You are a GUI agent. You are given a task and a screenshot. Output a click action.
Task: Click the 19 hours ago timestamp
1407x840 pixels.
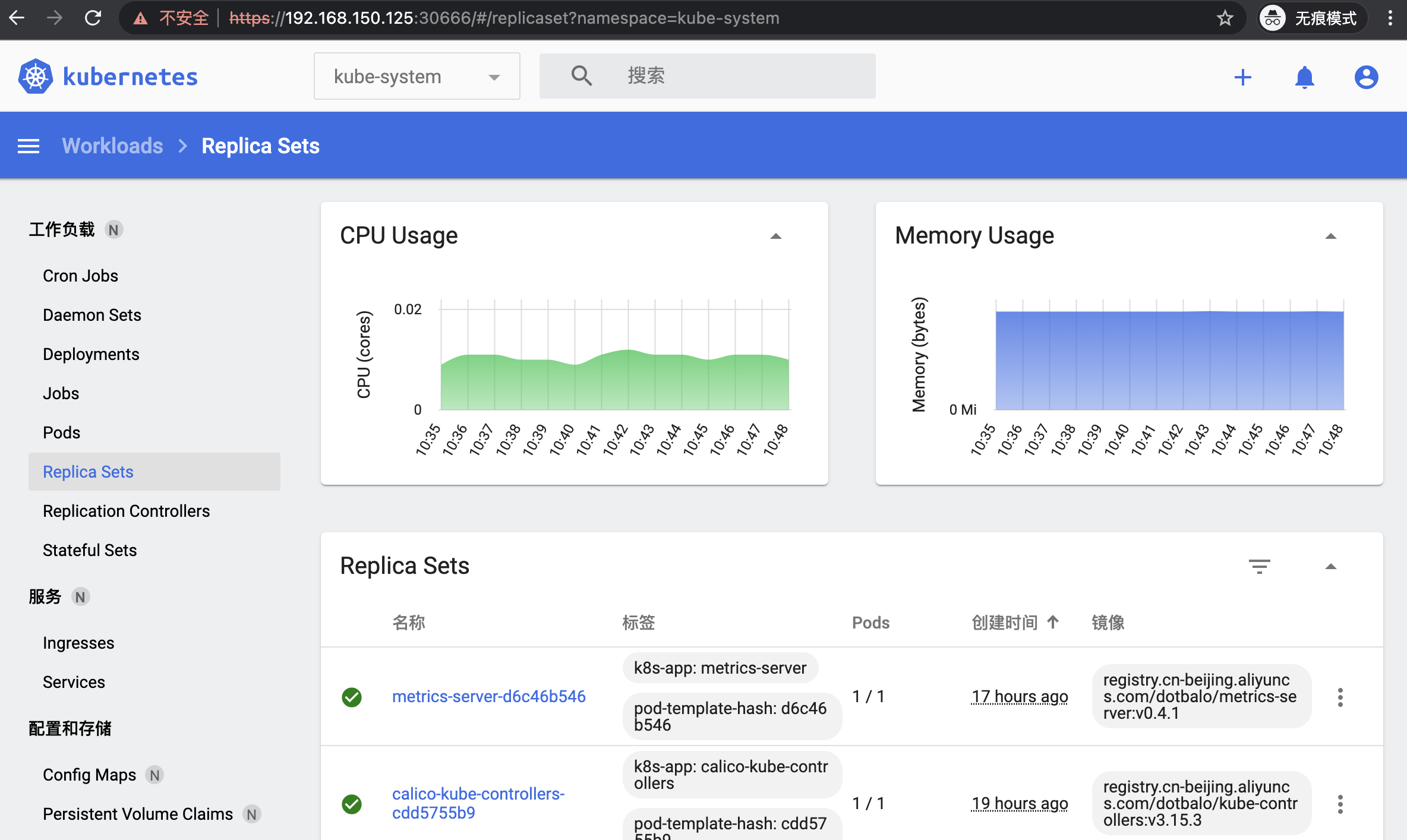point(1020,803)
